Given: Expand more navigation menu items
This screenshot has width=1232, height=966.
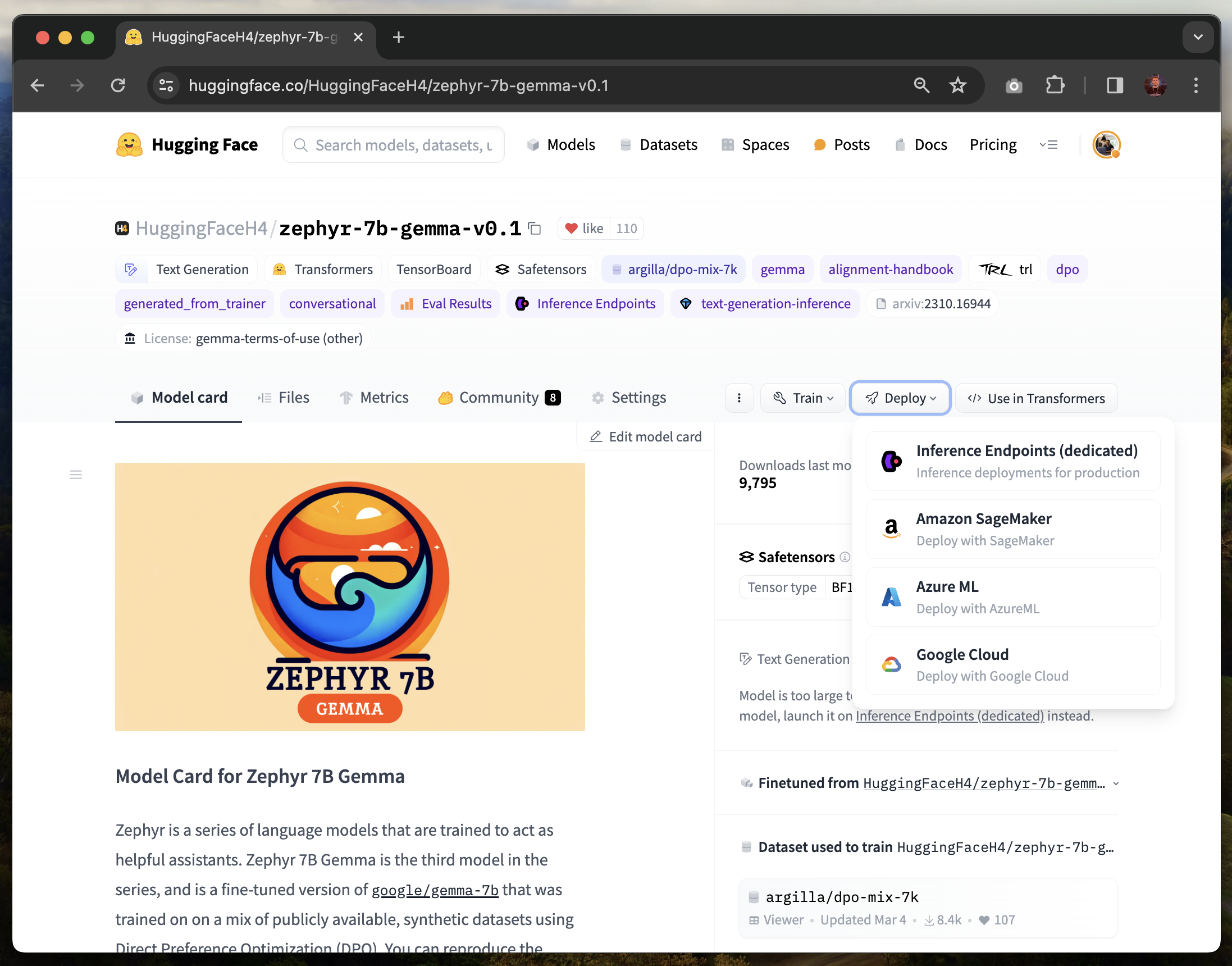Looking at the screenshot, I should (x=1048, y=145).
